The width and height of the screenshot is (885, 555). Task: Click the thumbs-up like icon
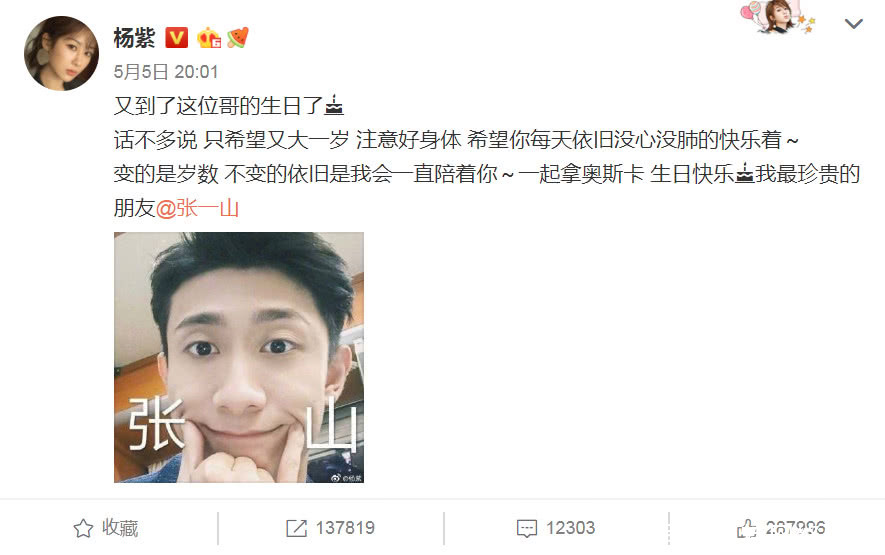click(x=746, y=528)
